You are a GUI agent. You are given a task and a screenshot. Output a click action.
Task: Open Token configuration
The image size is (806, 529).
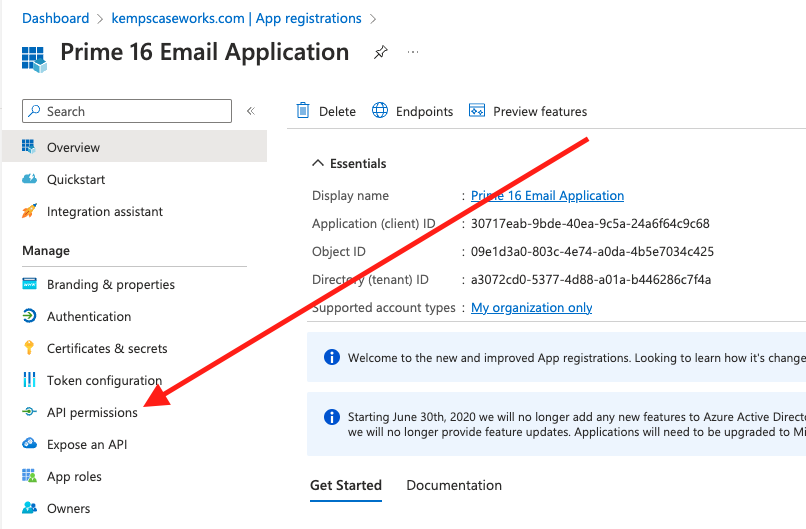tap(104, 380)
